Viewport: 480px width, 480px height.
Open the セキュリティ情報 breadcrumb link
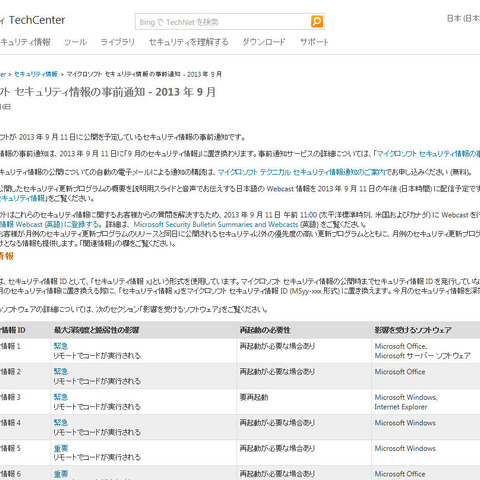click(36, 74)
